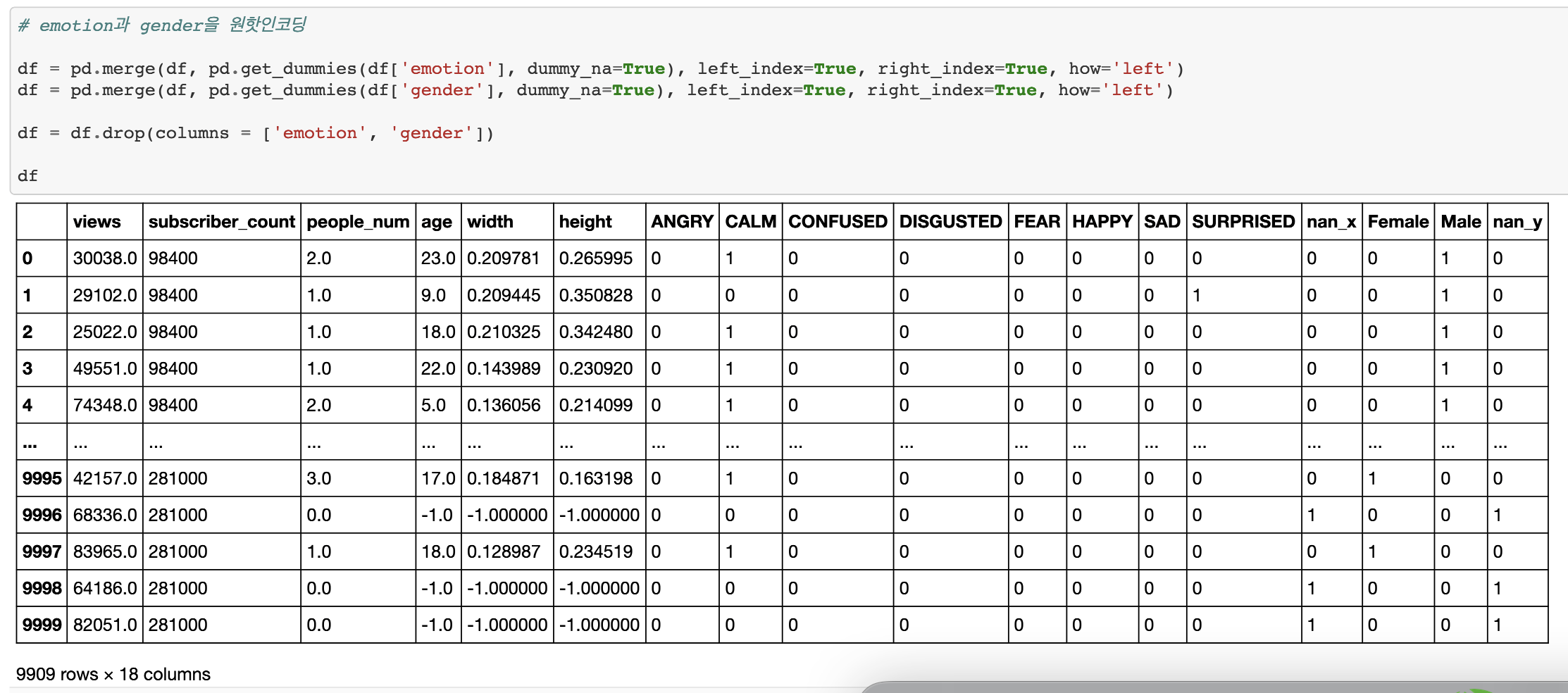
Task: Click width value 0.184871
Action: pos(504,478)
